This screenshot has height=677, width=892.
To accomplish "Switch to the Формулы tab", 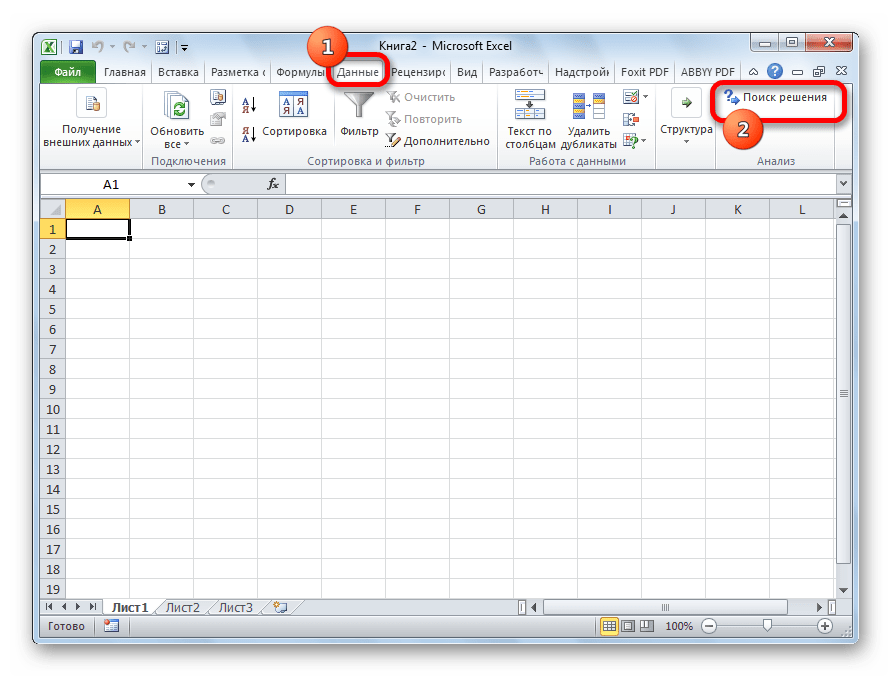I will [x=300, y=72].
